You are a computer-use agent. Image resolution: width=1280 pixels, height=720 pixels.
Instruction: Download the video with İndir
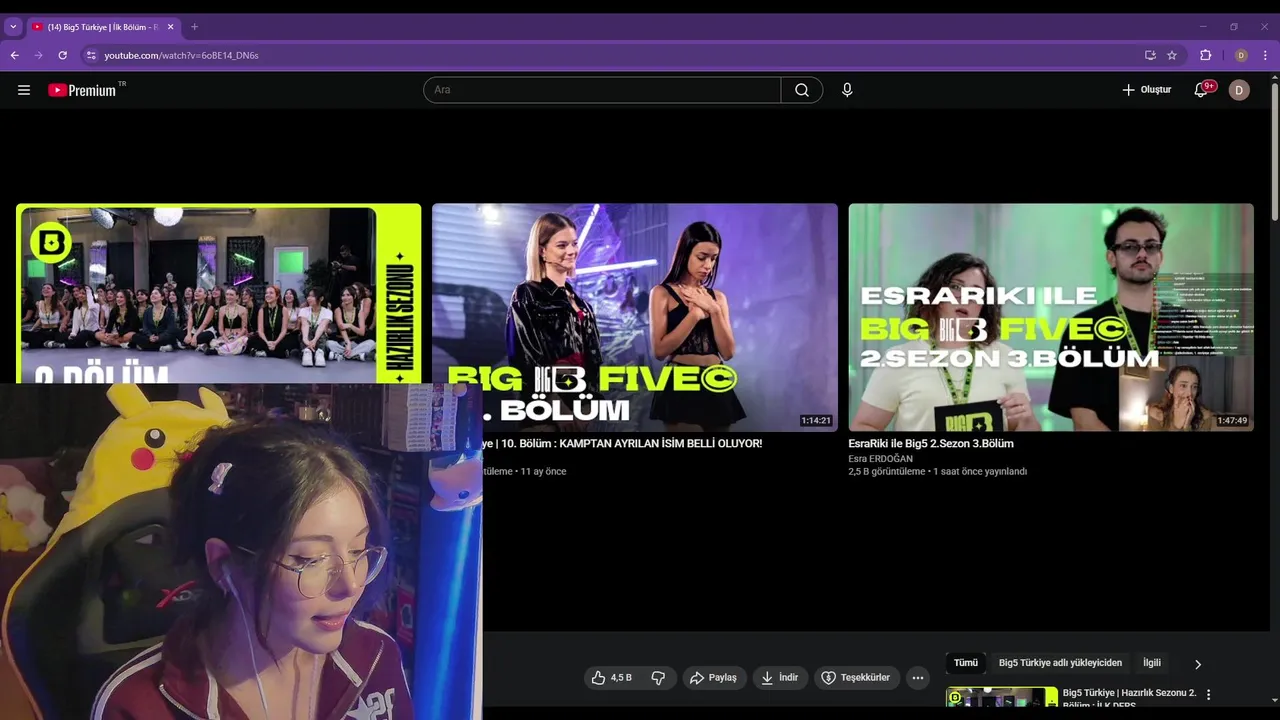[779, 678]
